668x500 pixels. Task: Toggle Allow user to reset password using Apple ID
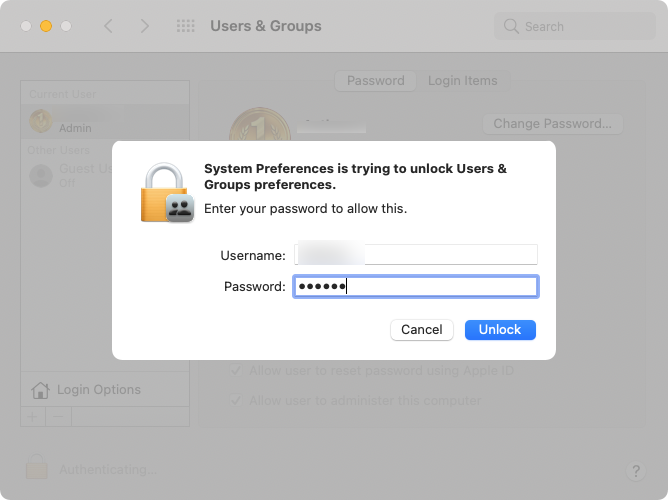point(236,370)
